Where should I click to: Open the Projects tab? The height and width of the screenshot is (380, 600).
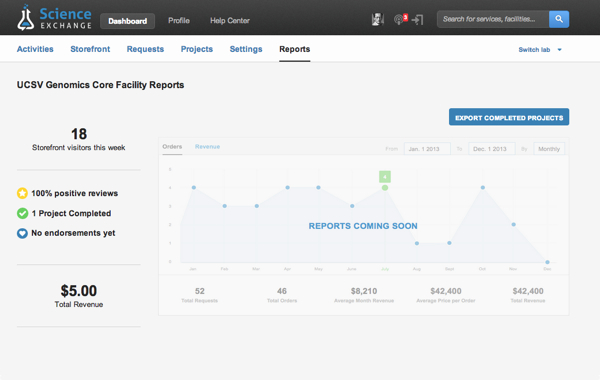tap(197, 49)
